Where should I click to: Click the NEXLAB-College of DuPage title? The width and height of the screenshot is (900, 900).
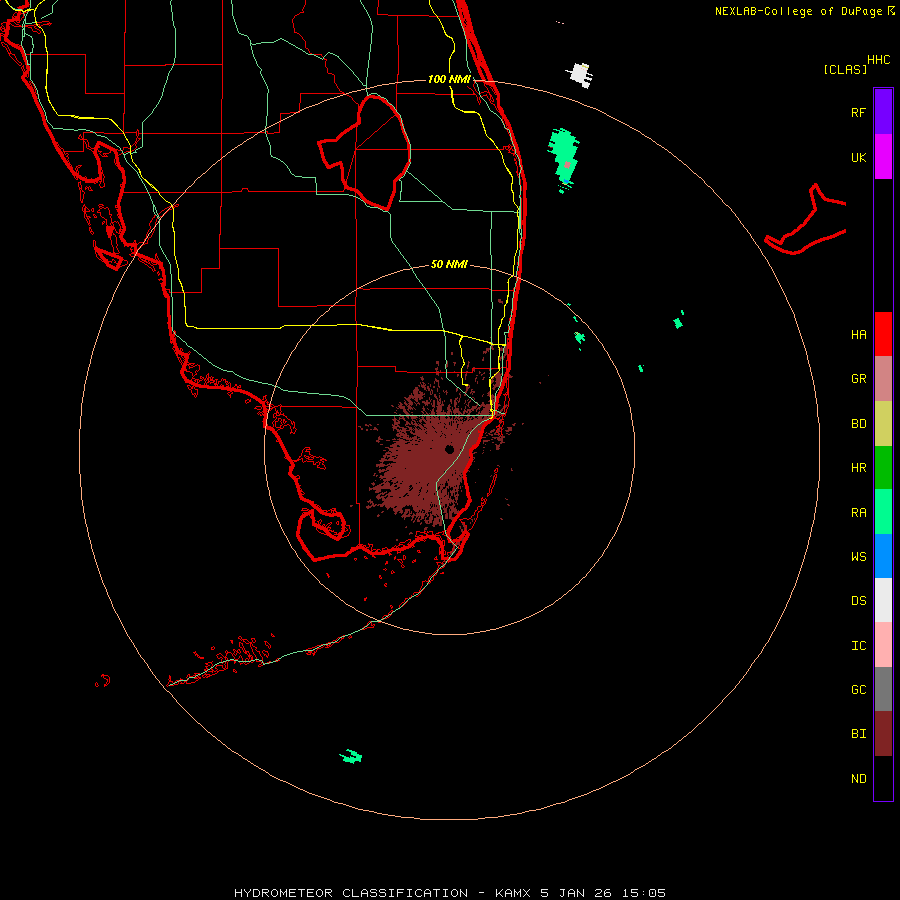pos(798,11)
